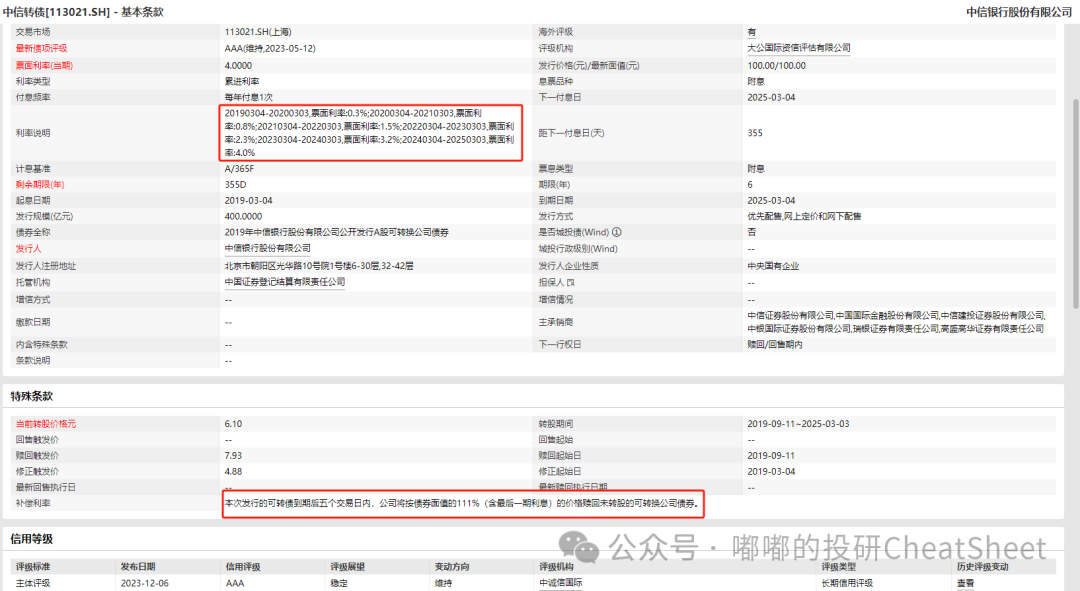Screen dimensions: 1080x591
Task: Select red label 发行人
Action: [x=28, y=249]
